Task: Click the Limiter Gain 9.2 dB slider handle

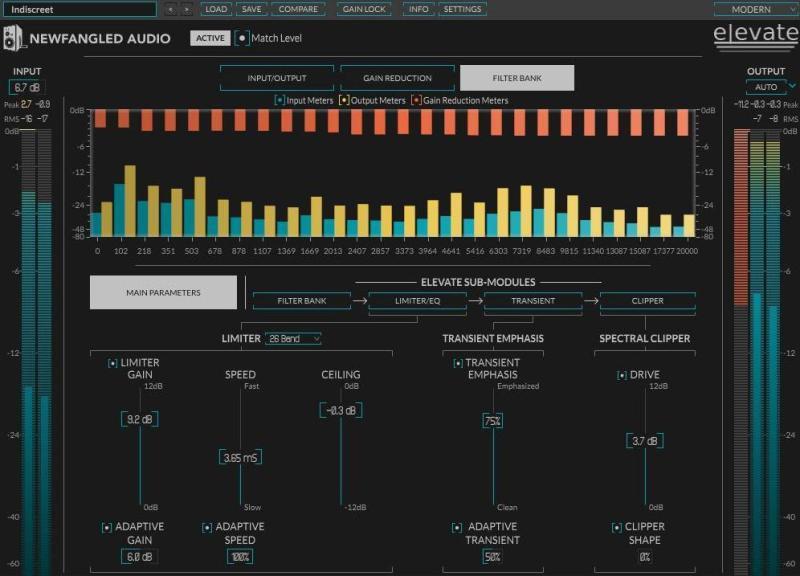Action: point(139,419)
